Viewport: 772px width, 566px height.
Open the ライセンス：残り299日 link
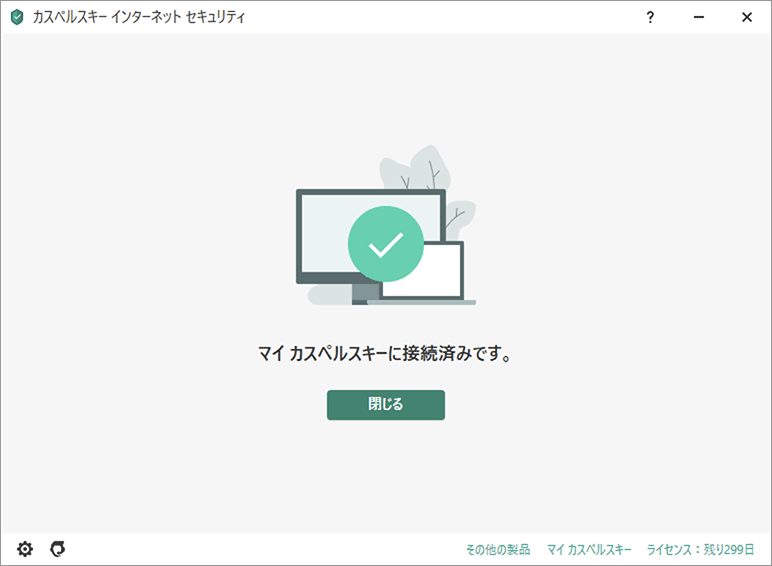(x=700, y=549)
